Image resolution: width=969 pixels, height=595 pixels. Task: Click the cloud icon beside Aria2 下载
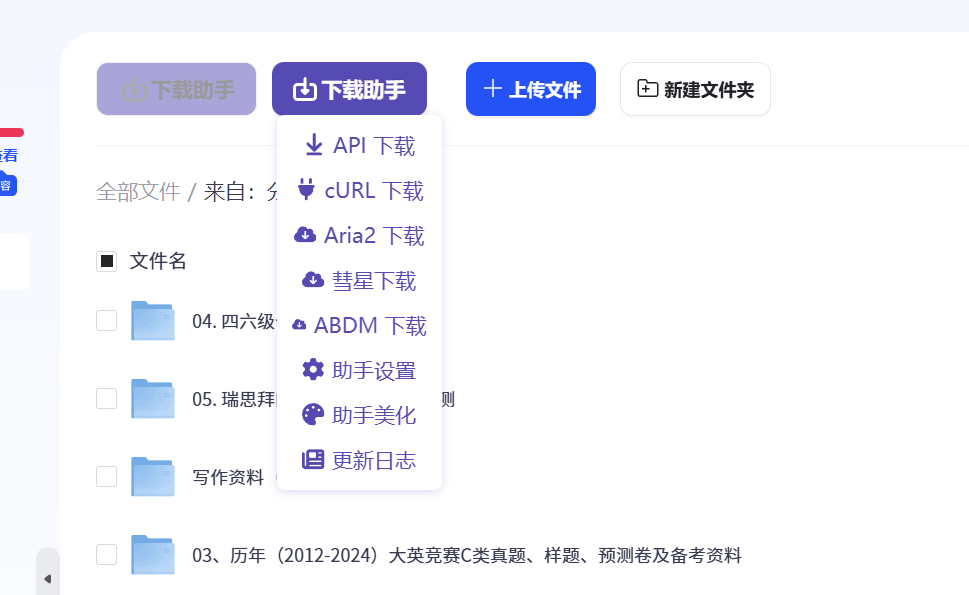(305, 235)
